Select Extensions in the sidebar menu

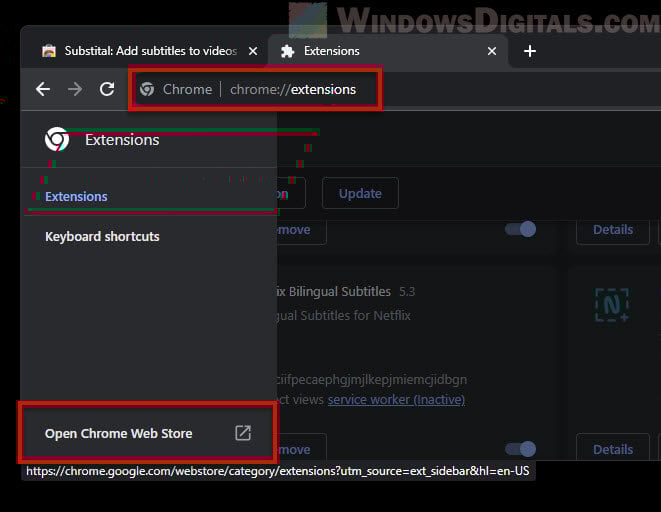click(x=76, y=196)
